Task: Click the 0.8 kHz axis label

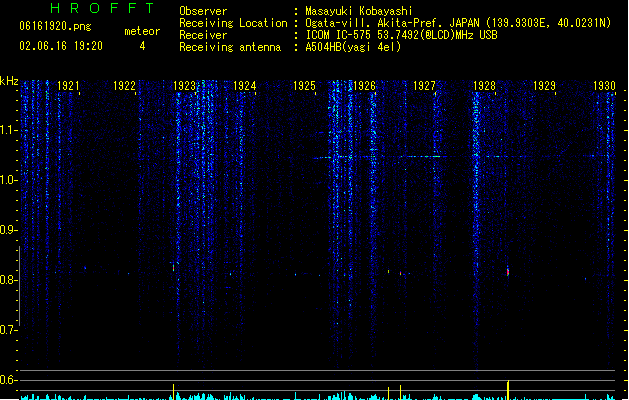Action: [8, 280]
